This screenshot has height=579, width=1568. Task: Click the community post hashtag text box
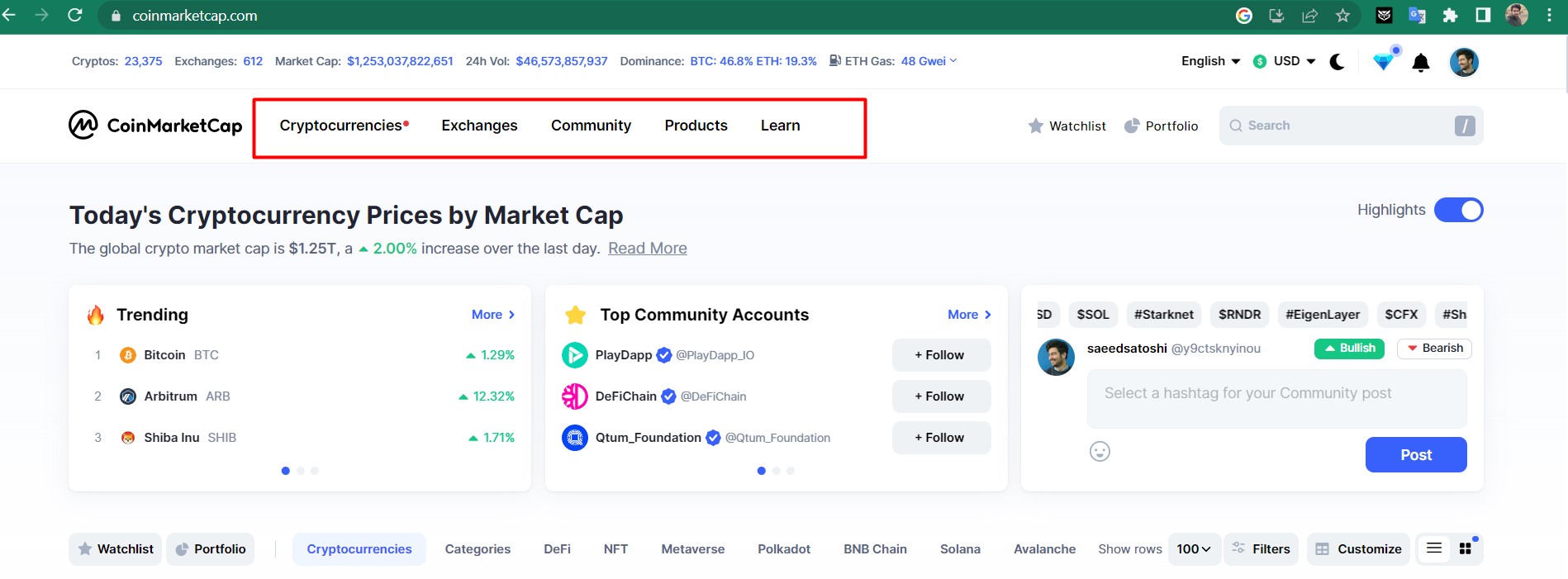[x=1276, y=399]
